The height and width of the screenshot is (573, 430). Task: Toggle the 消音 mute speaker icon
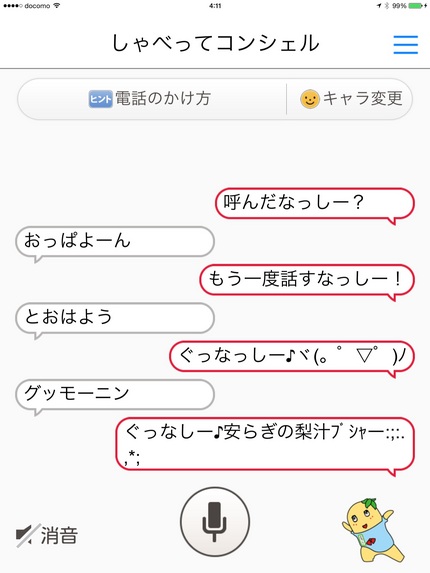pos(28,535)
